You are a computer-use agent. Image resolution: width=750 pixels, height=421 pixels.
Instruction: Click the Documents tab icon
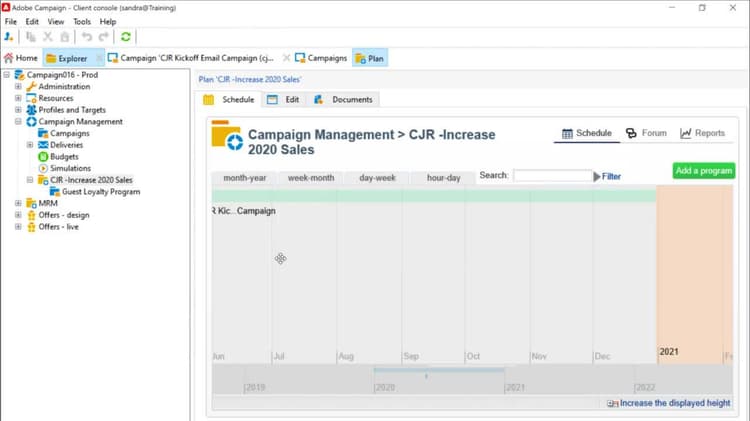click(x=319, y=100)
